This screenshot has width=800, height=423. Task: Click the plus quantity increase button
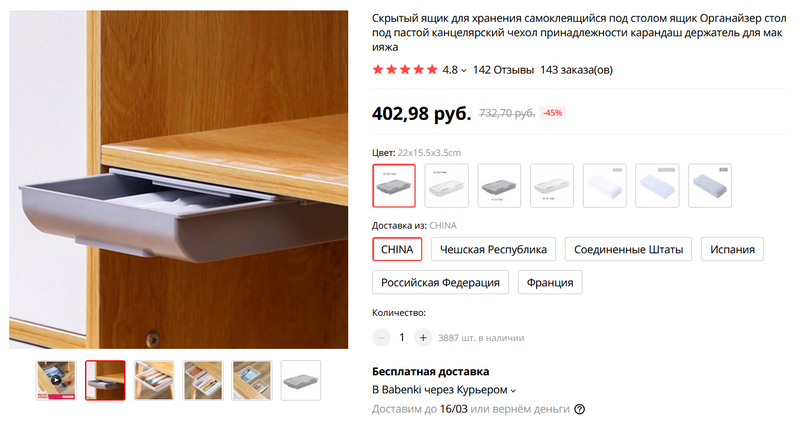(423, 337)
